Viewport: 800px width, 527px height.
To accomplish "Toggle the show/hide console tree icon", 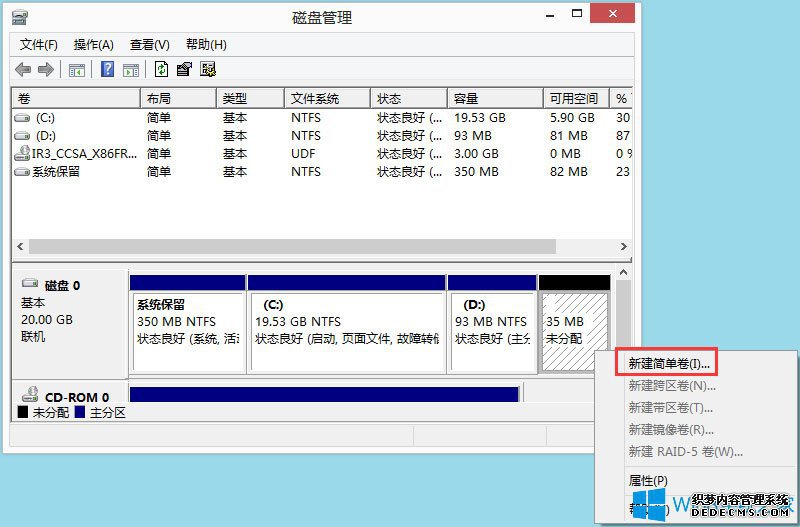I will (x=76, y=69).
